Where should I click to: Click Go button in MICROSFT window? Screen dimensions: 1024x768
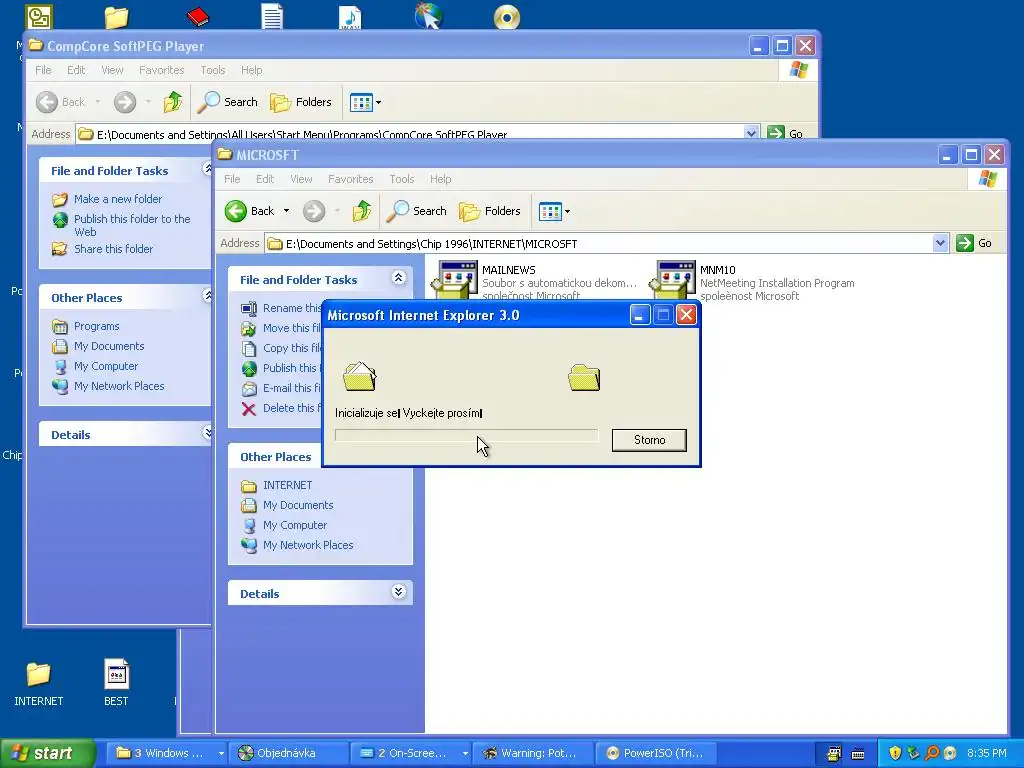[x=974, y=244]
